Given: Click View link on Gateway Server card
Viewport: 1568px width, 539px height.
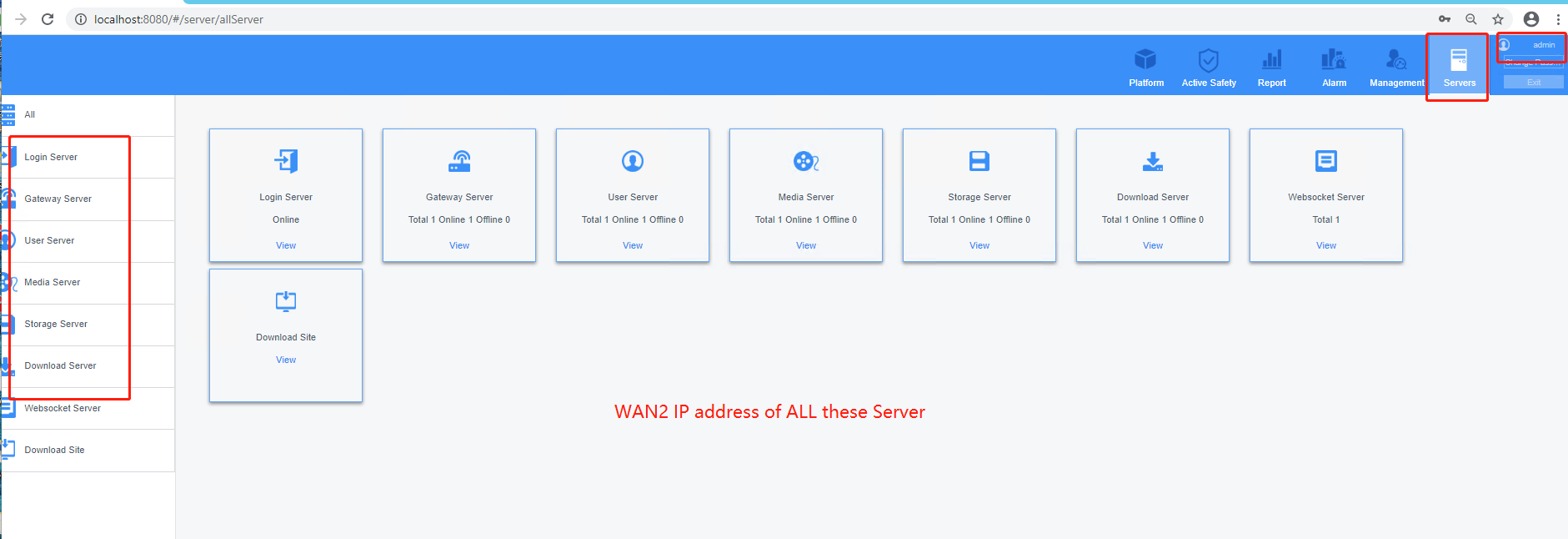Looking at the screenshot, I should point(459,245).
